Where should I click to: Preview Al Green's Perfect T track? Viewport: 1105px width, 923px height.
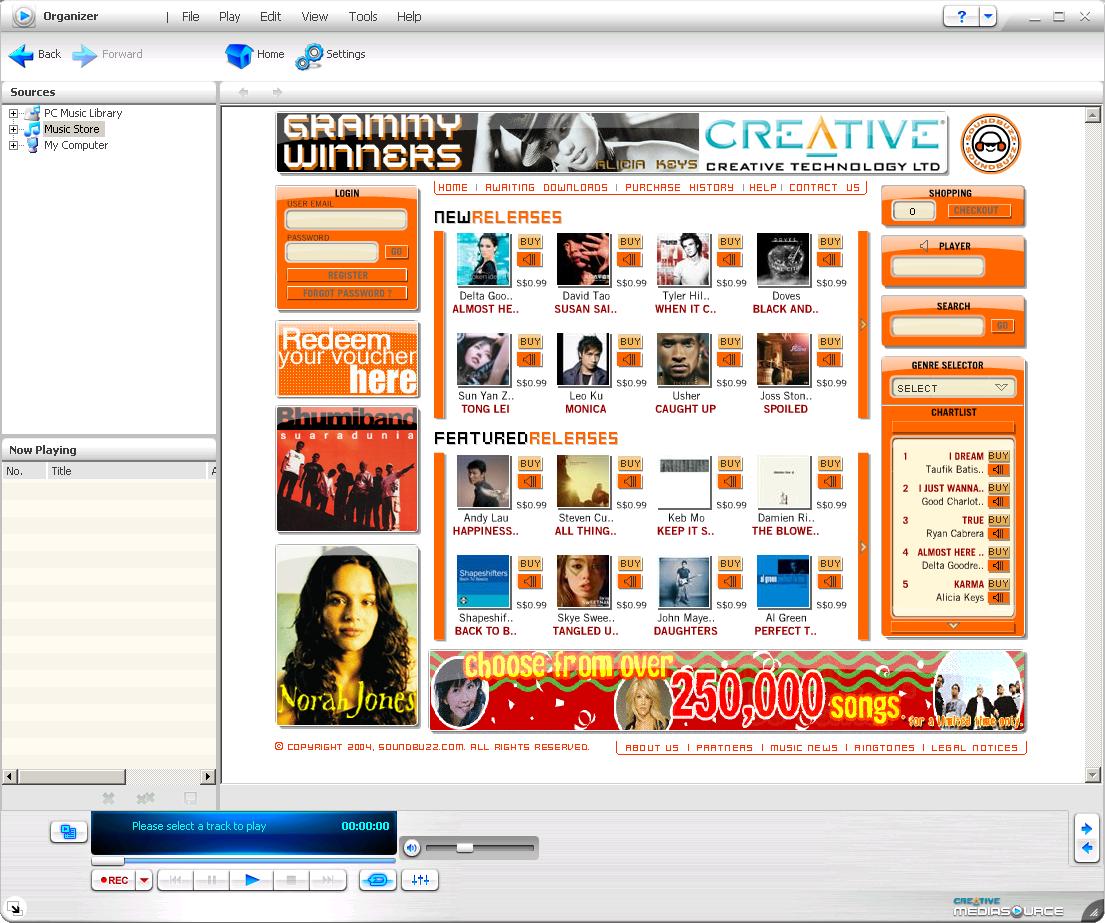829,582
